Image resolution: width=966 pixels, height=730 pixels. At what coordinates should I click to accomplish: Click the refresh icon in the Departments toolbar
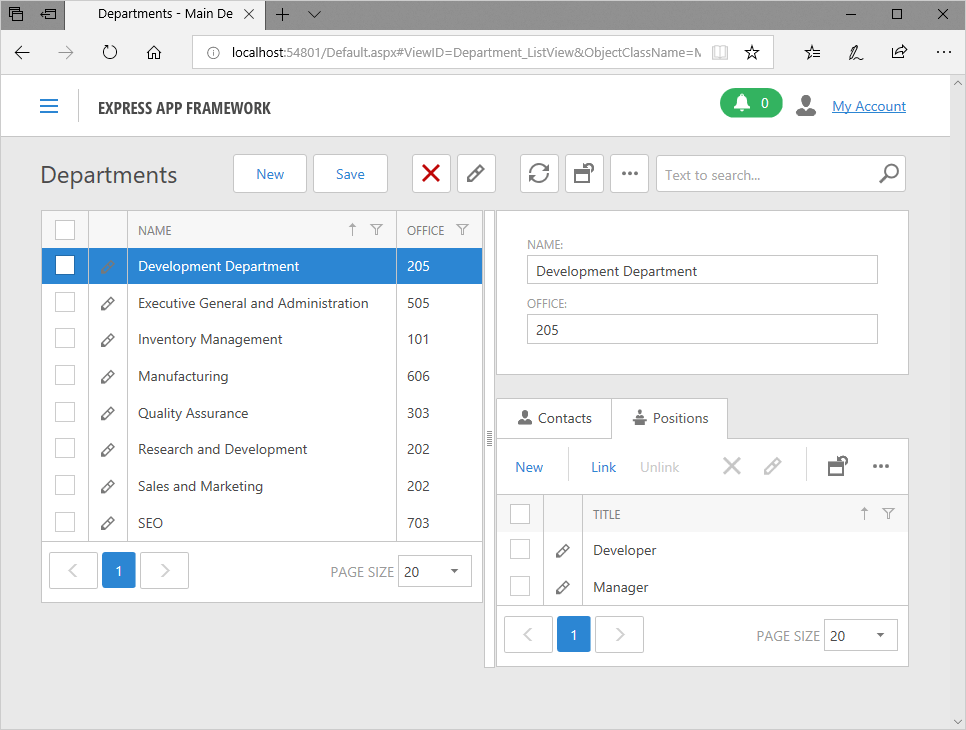pos(539,174)
